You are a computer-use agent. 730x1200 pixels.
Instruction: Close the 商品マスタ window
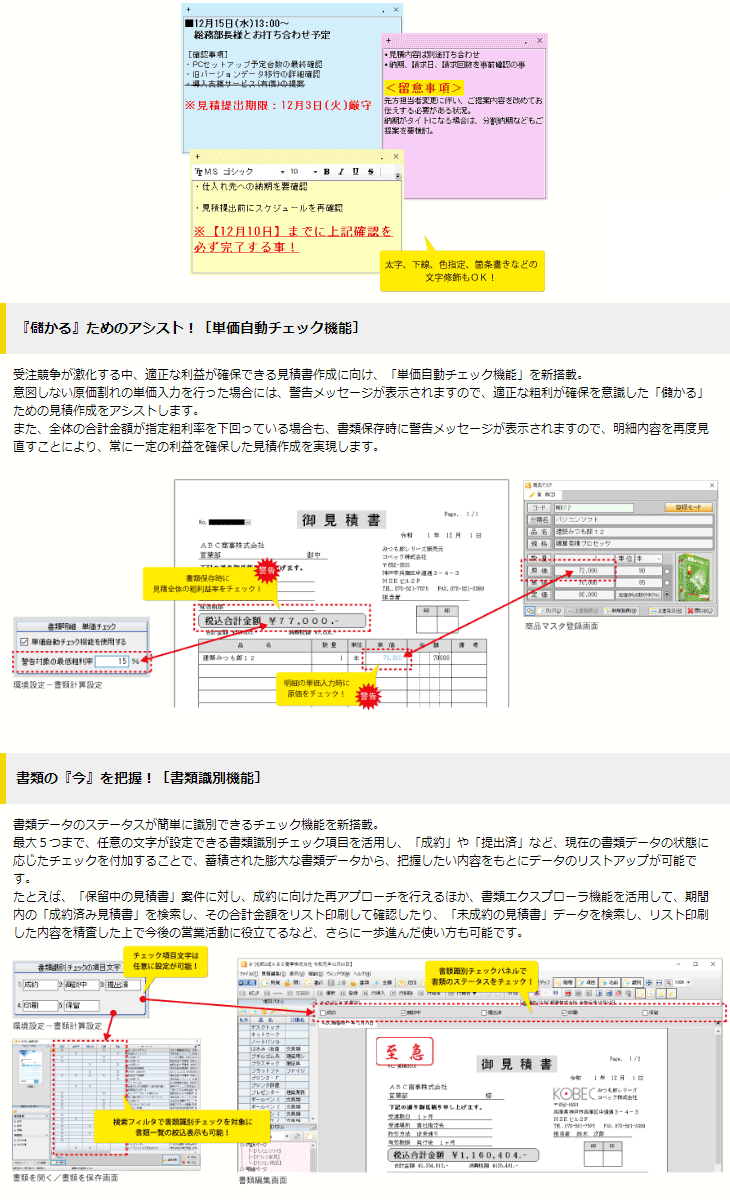(x=710, y=486)
